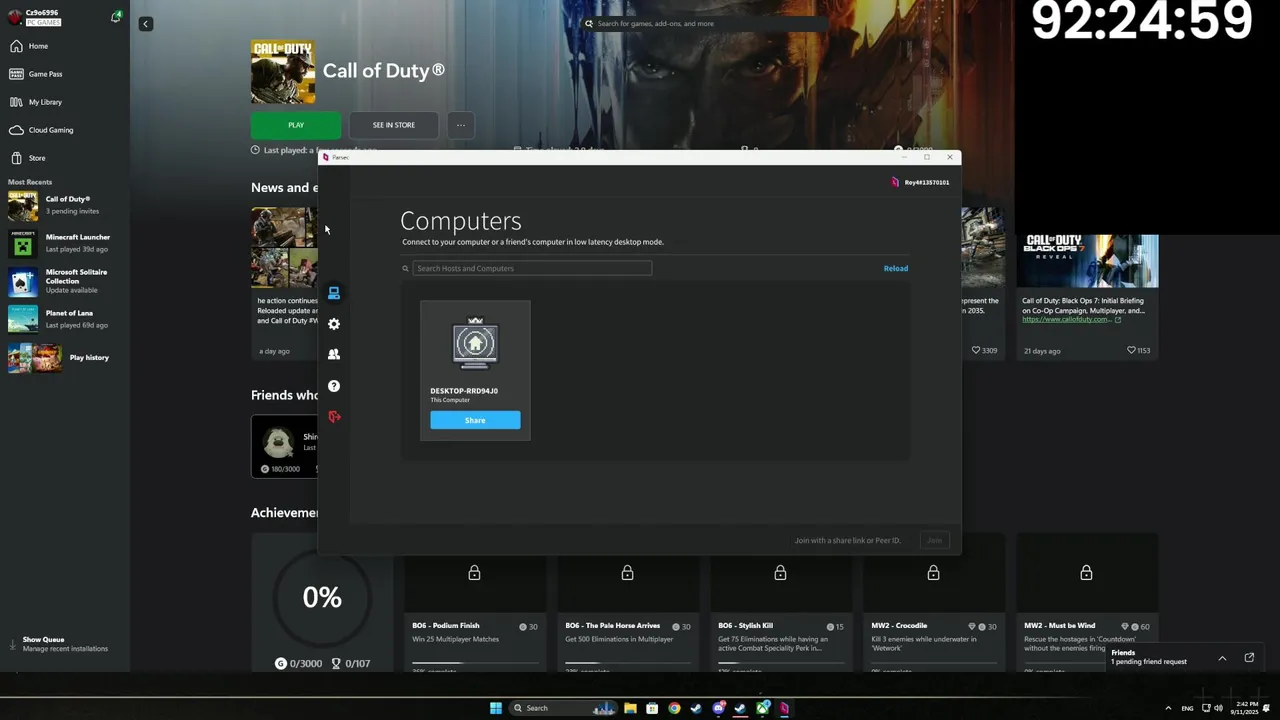Click the ENG language indicator

click(1187, 708)
